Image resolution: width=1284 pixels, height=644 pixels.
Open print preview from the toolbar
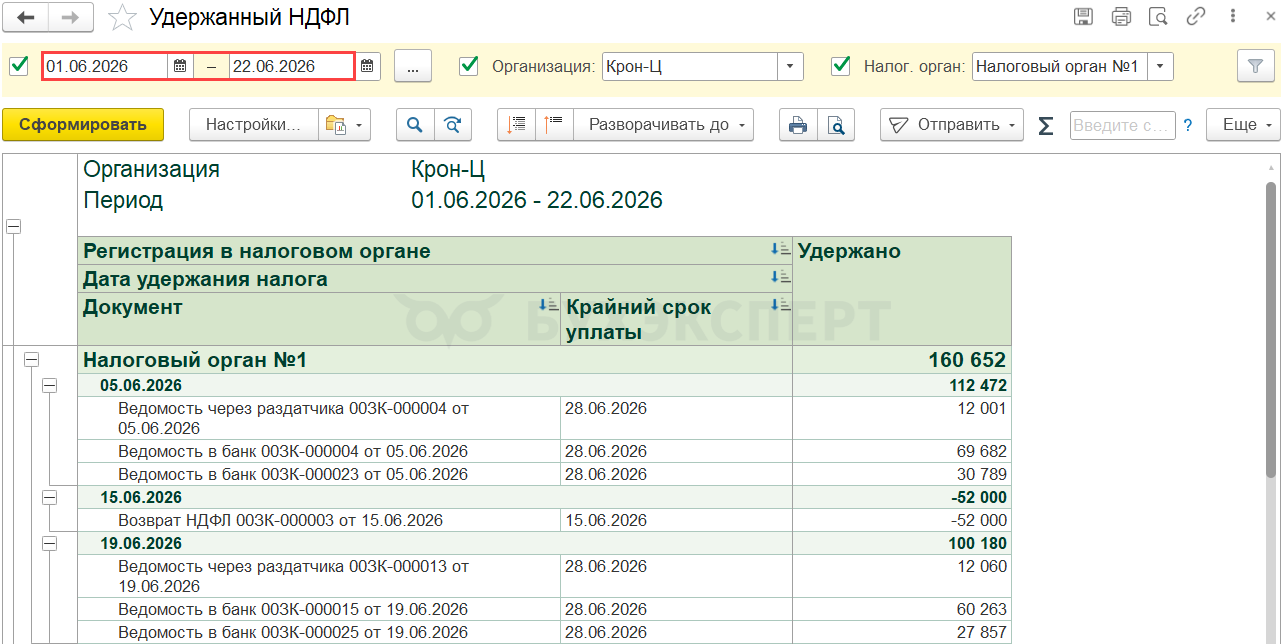(836, 125)
